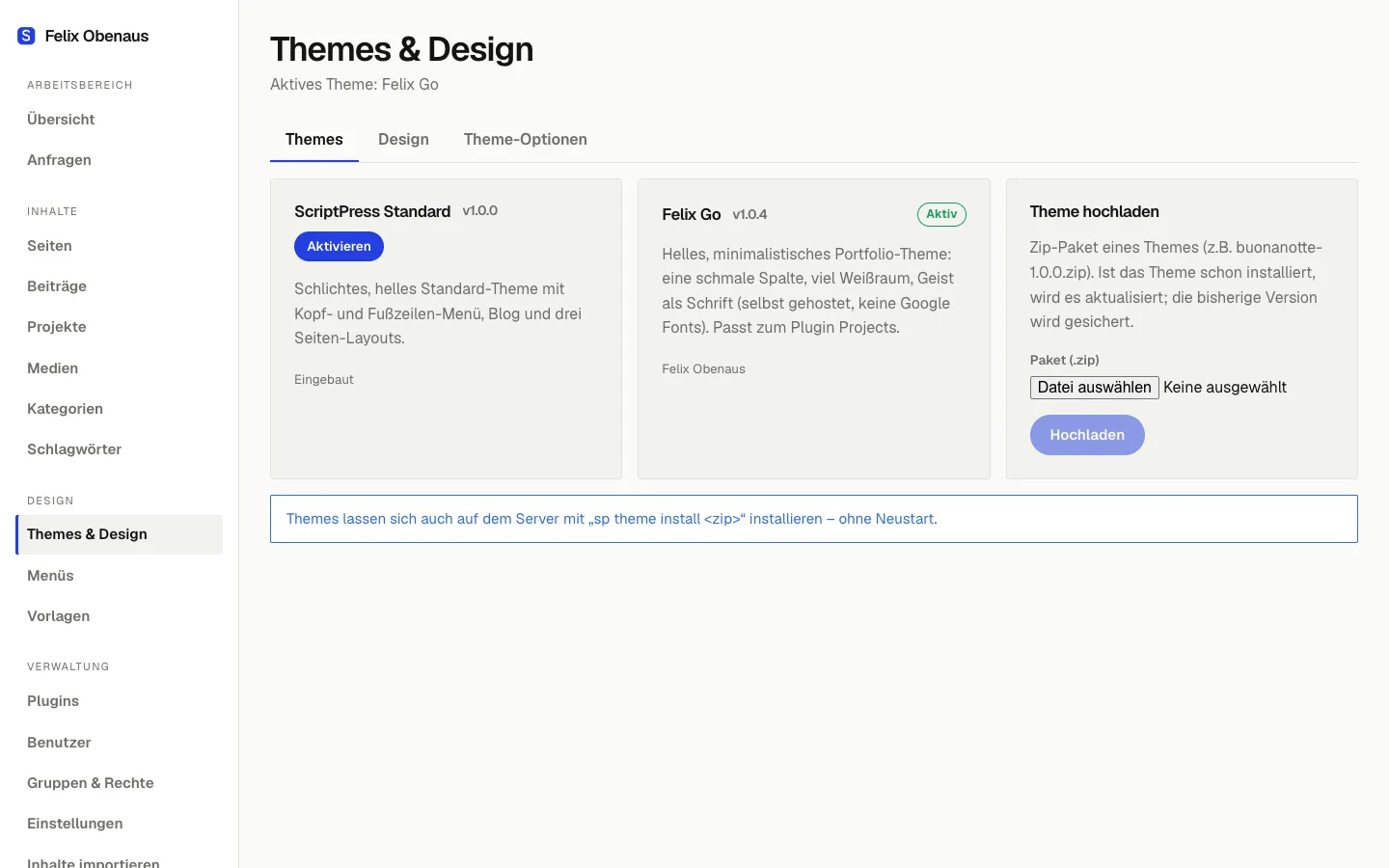This screenshot has width=1389, height=868.
Task: Click the Felix Obenaus author text
Action: point(703,368)
